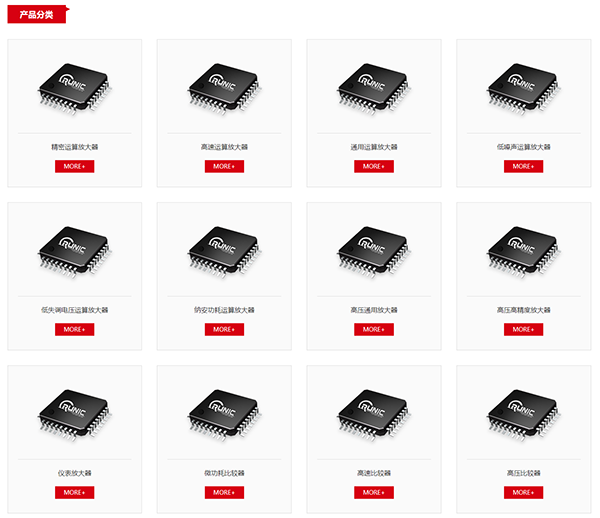Open the 纳安功耗运算放大器 text link

pos(224,310)
